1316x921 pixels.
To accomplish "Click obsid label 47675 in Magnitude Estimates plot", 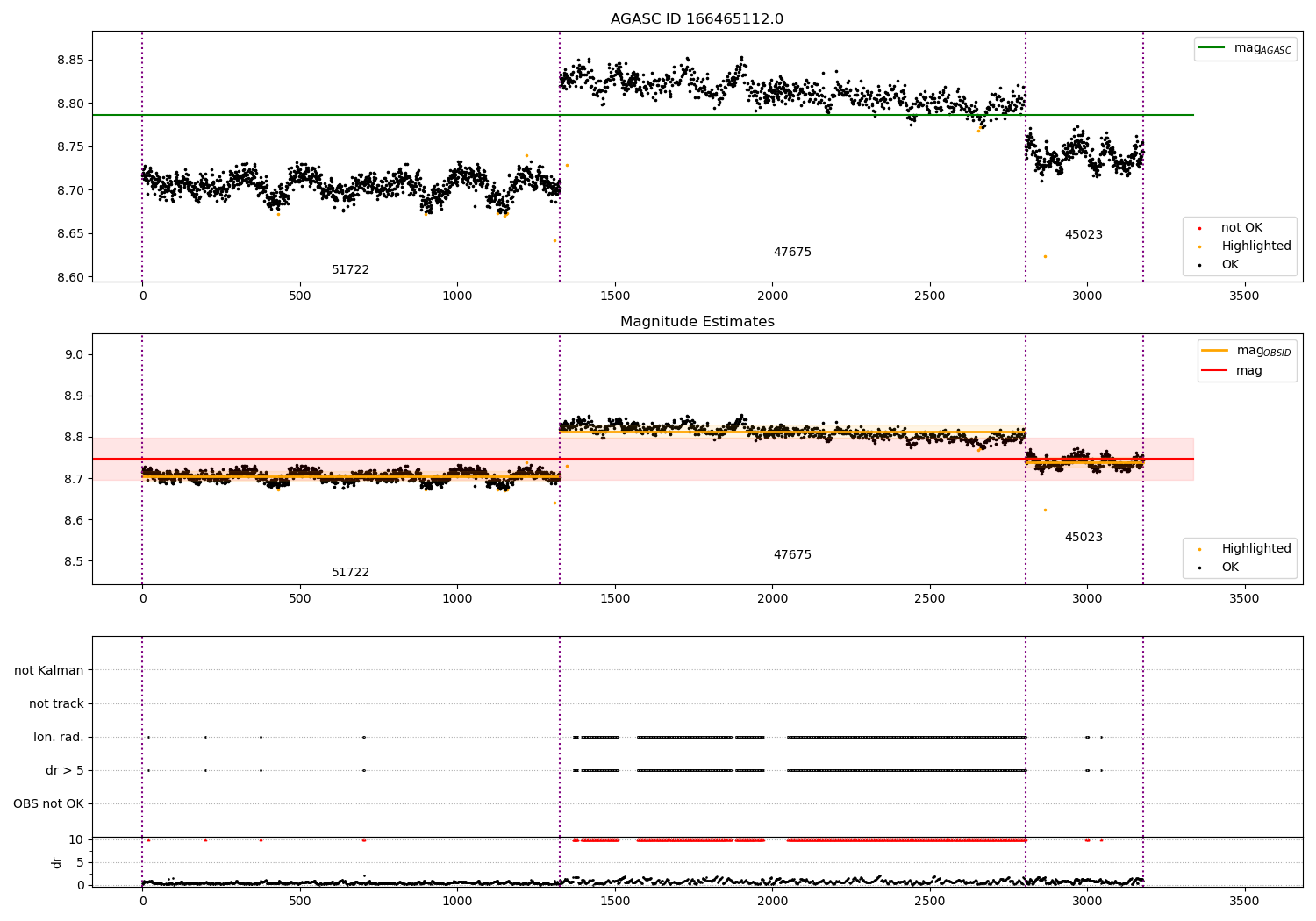I will 792,555.
